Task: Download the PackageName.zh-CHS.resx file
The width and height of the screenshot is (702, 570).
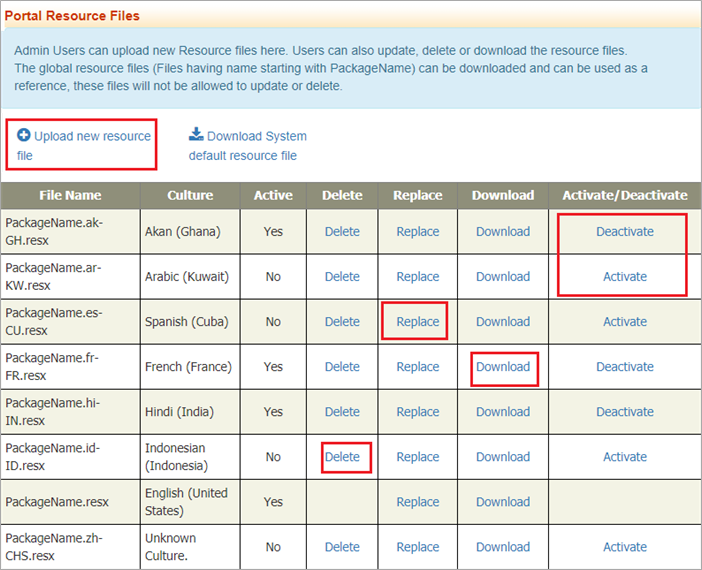Action: pos(502,547)
